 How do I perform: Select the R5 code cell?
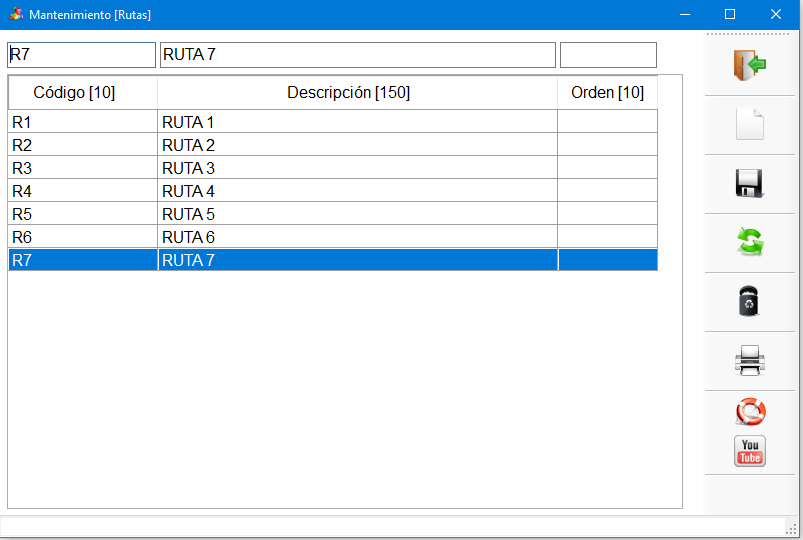tap(83, 214)
